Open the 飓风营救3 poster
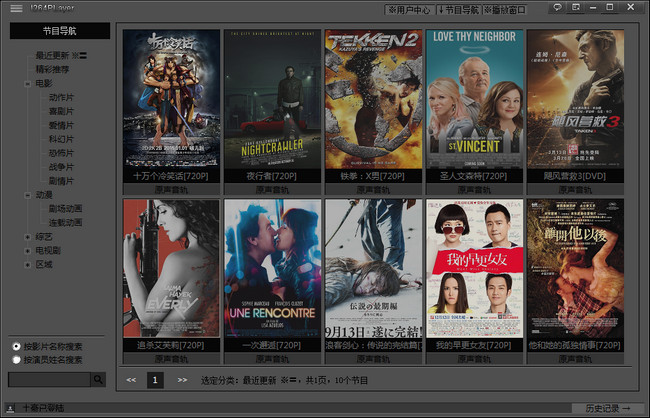This screenshot has height=418, width=650. 575,99
